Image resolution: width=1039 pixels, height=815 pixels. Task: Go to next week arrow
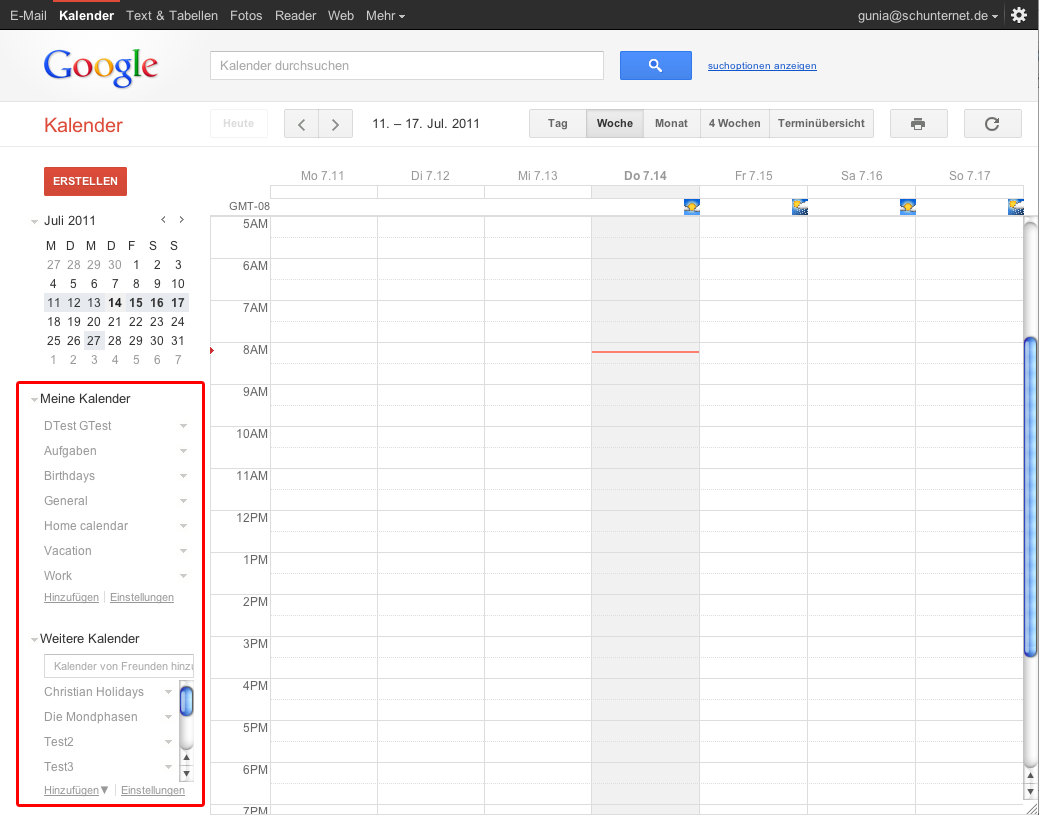point(335,124)
